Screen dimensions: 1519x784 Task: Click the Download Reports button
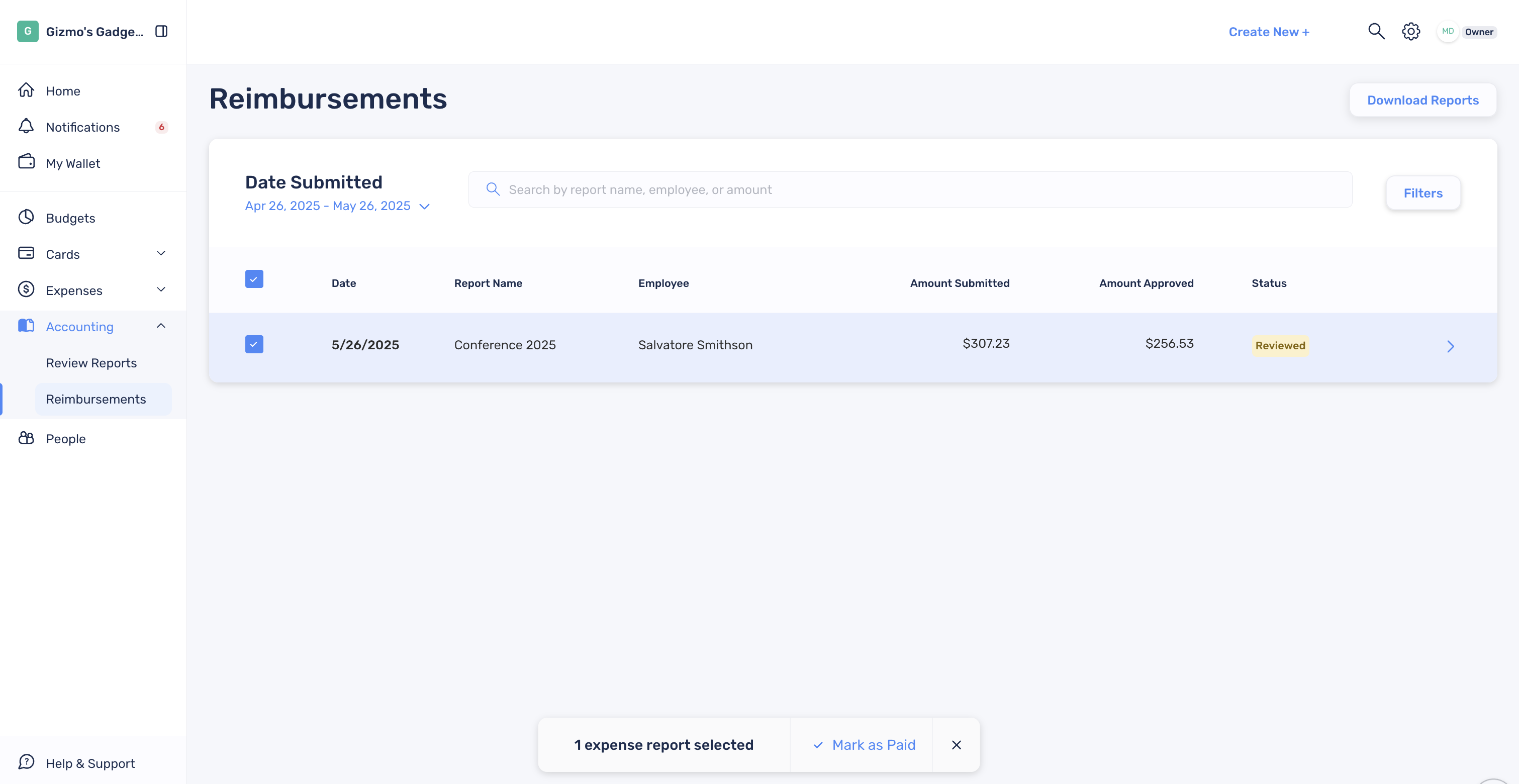1423,100
